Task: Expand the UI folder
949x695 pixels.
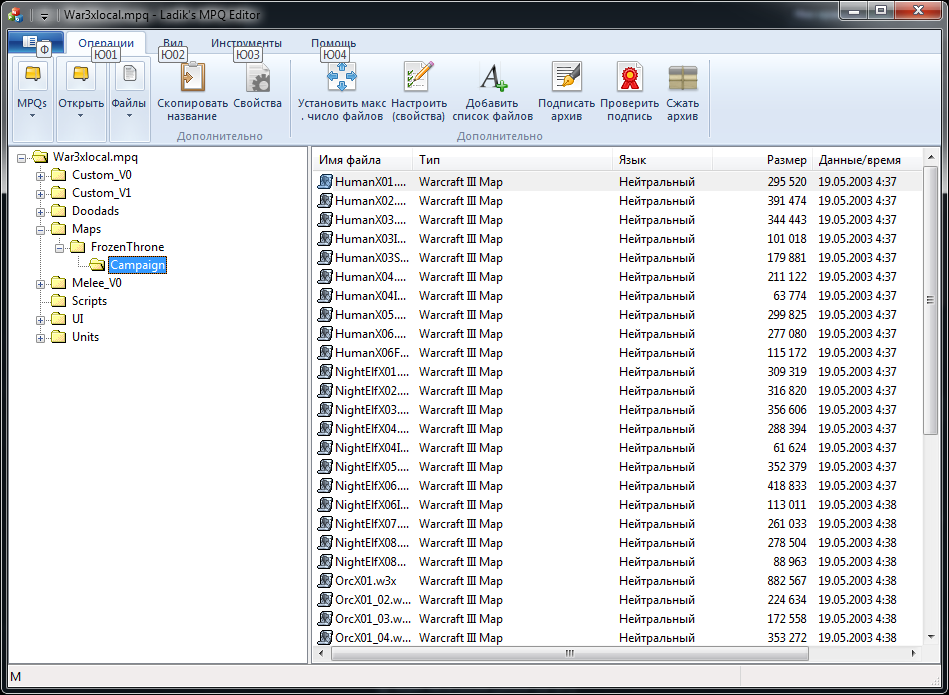Action: (41, 320)
